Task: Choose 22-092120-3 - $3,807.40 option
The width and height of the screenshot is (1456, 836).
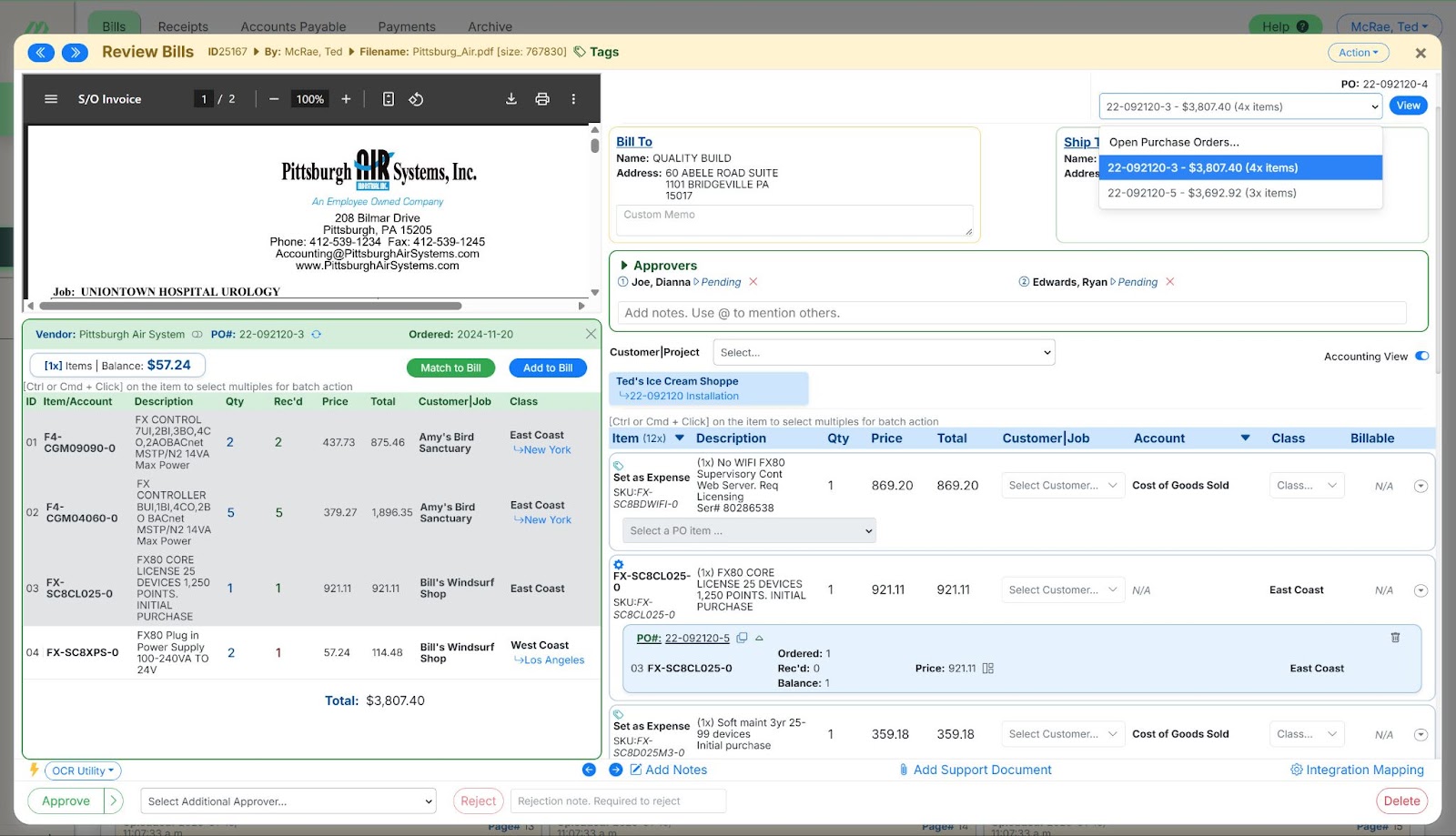Action: pos(1241,167)
